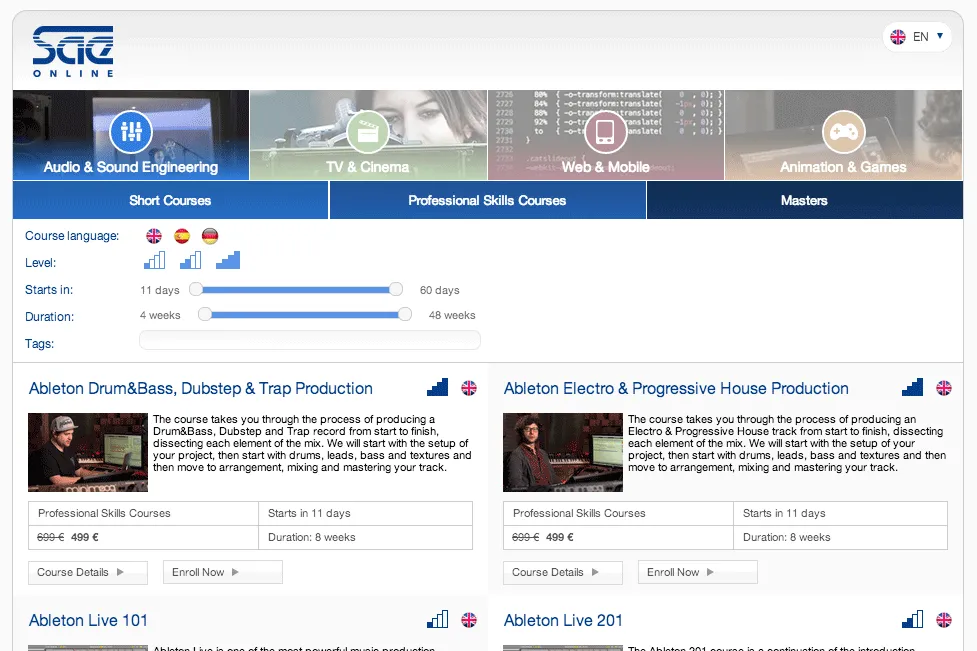The image size is (977, 651).
Task: Click '48 weeks' Duration maximum value
Action: (452, 315)
